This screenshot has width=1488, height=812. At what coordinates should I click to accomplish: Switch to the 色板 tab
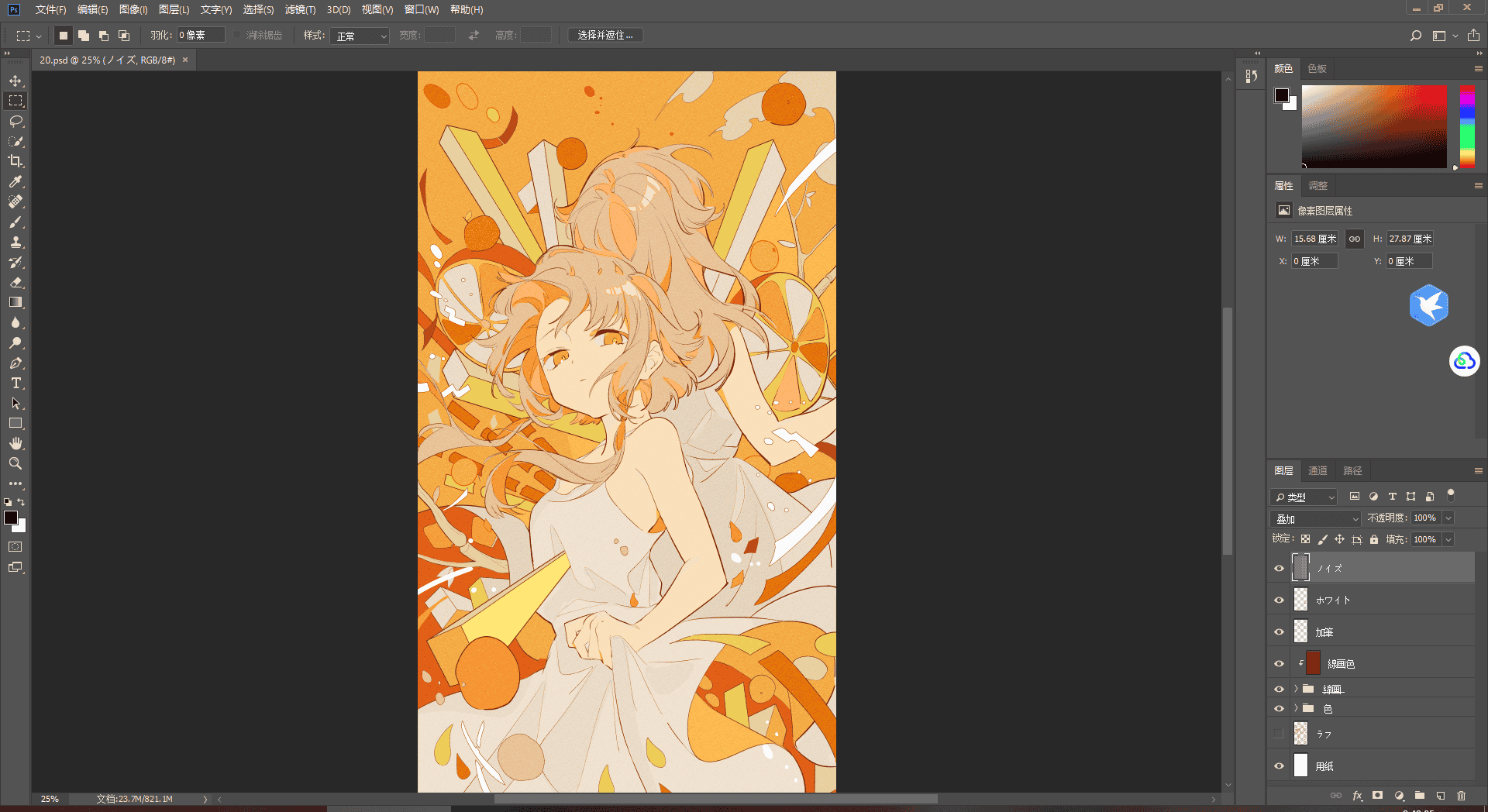click(x=1317, y=68)
